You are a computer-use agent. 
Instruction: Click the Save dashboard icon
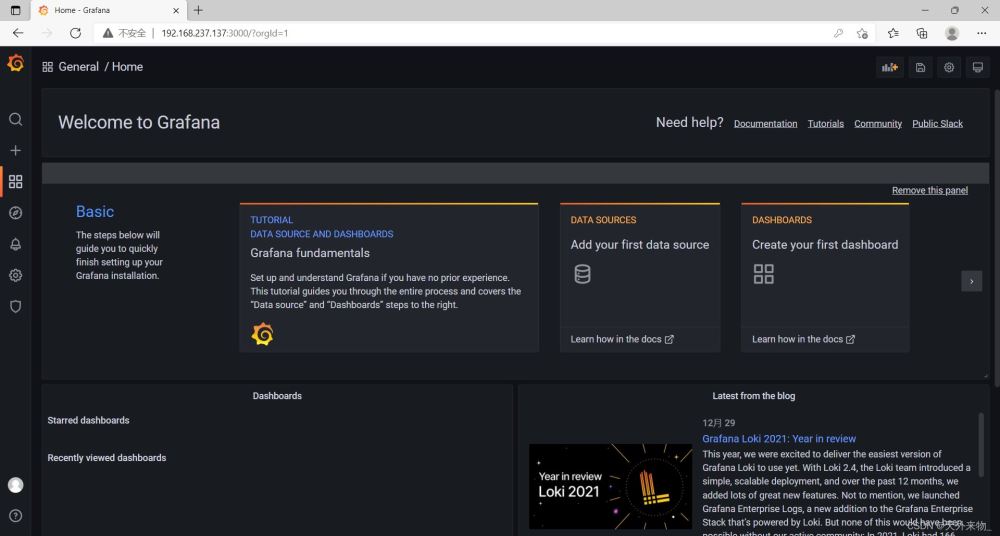(x=920, y=67)
